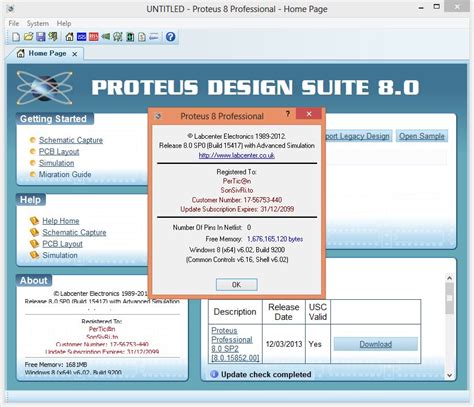The height and width of the screenshot is (407, 474).
Task: Click the 'Release Date' table header
Action: point(284,312)
